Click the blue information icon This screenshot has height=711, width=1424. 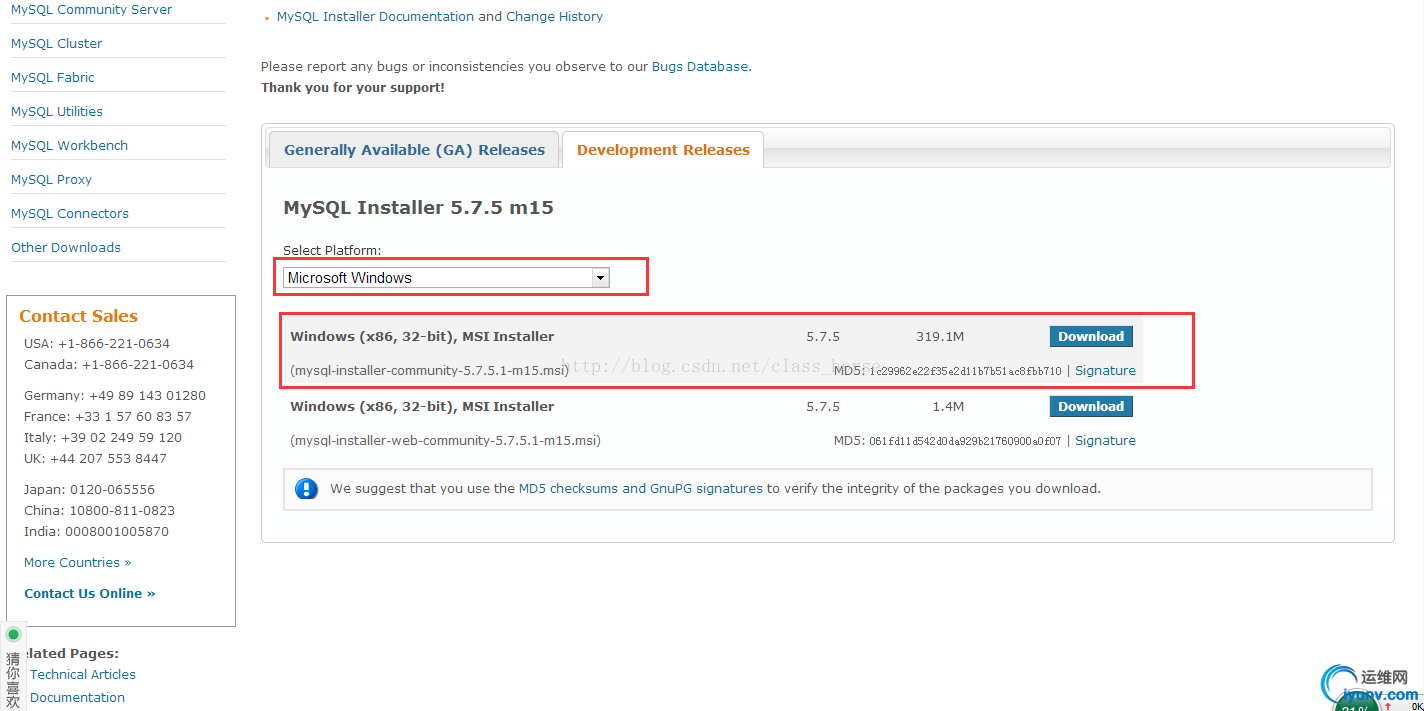[306, 489]
